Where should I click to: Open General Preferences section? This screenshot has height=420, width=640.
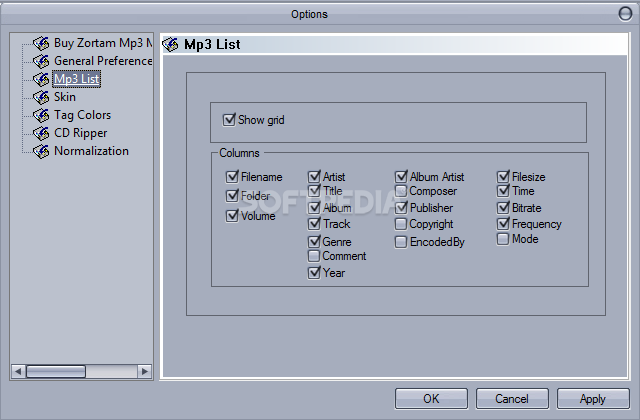click(103, 61)
